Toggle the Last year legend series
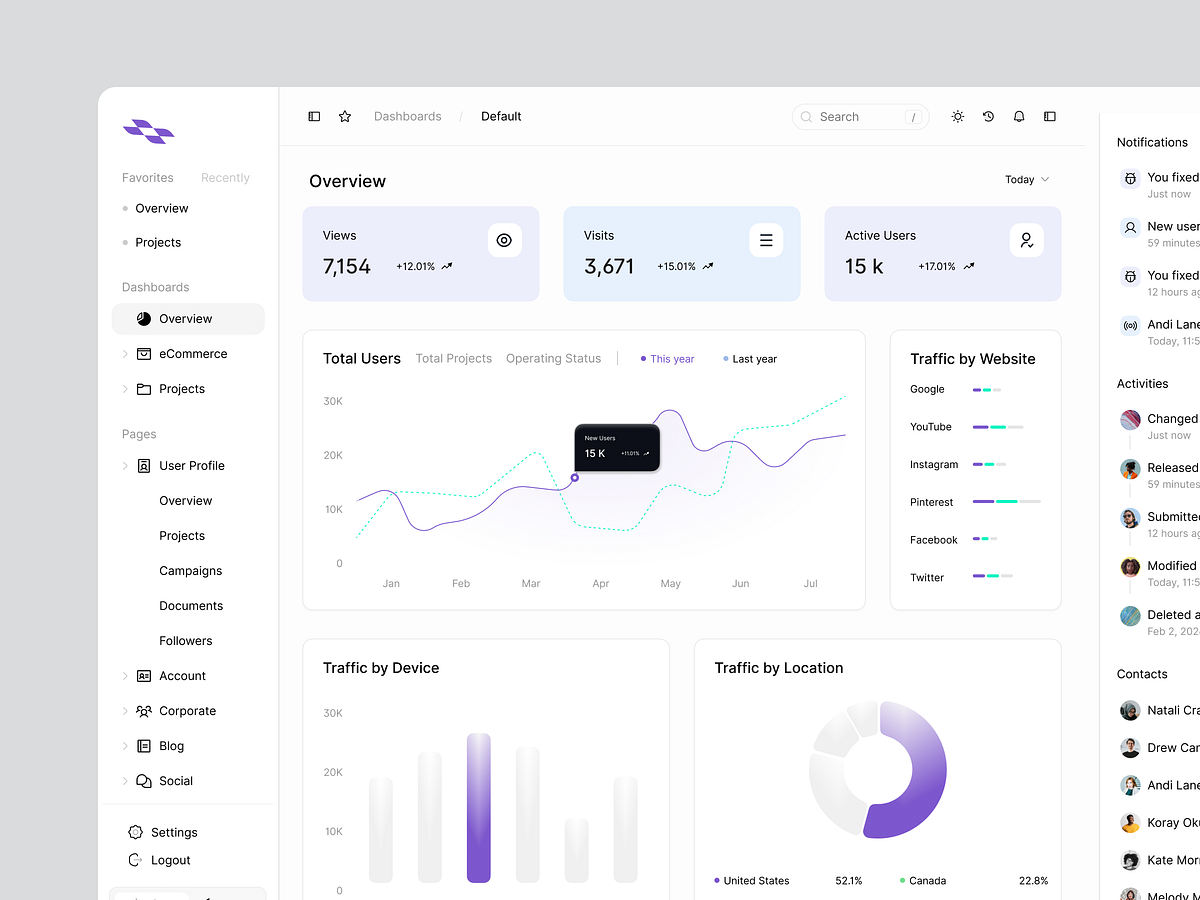This screenshot has width=1200, height=900. coord(751,359)
